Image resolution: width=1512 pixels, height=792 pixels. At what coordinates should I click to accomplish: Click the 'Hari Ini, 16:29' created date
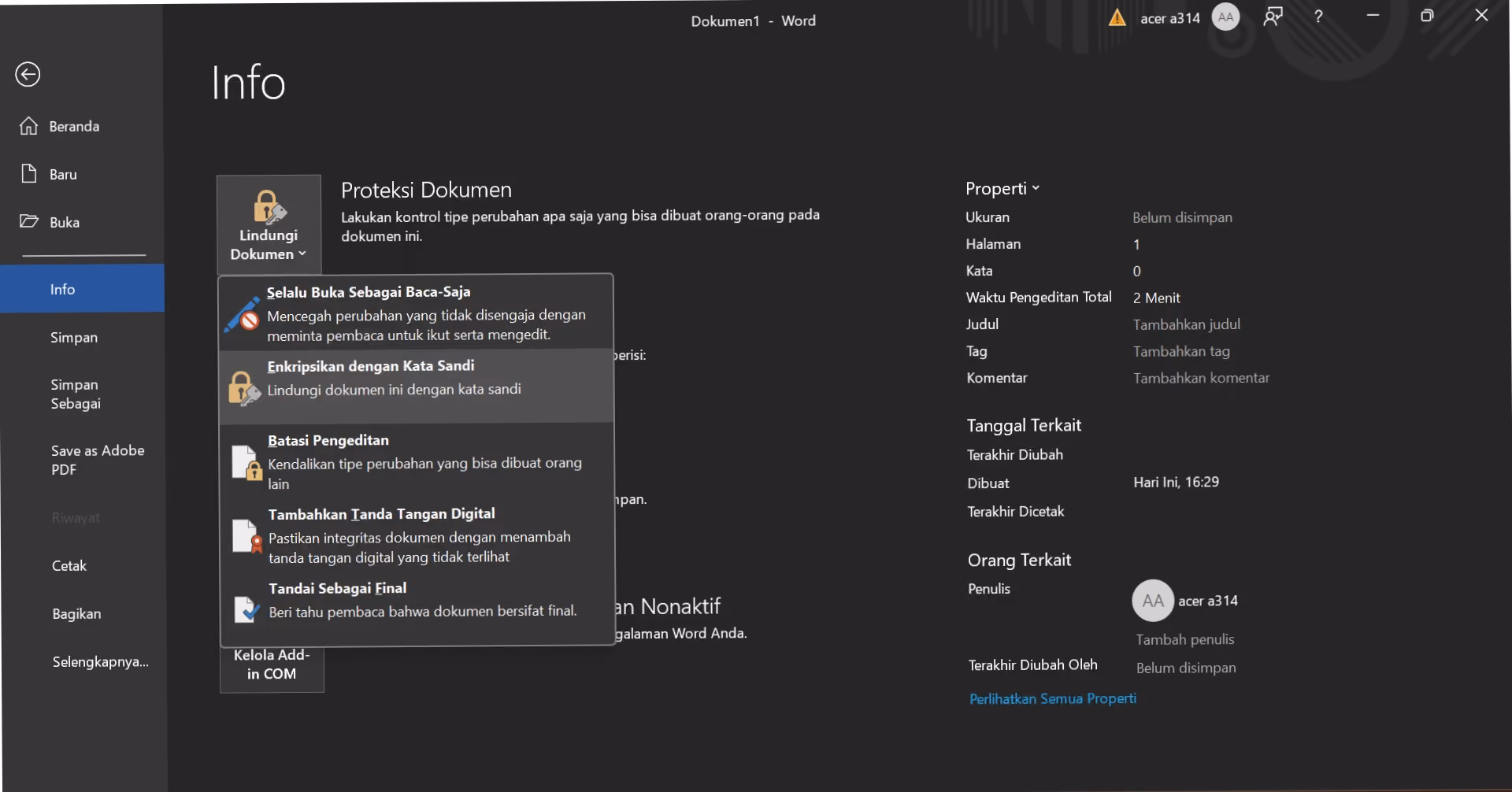point(1177,482)
